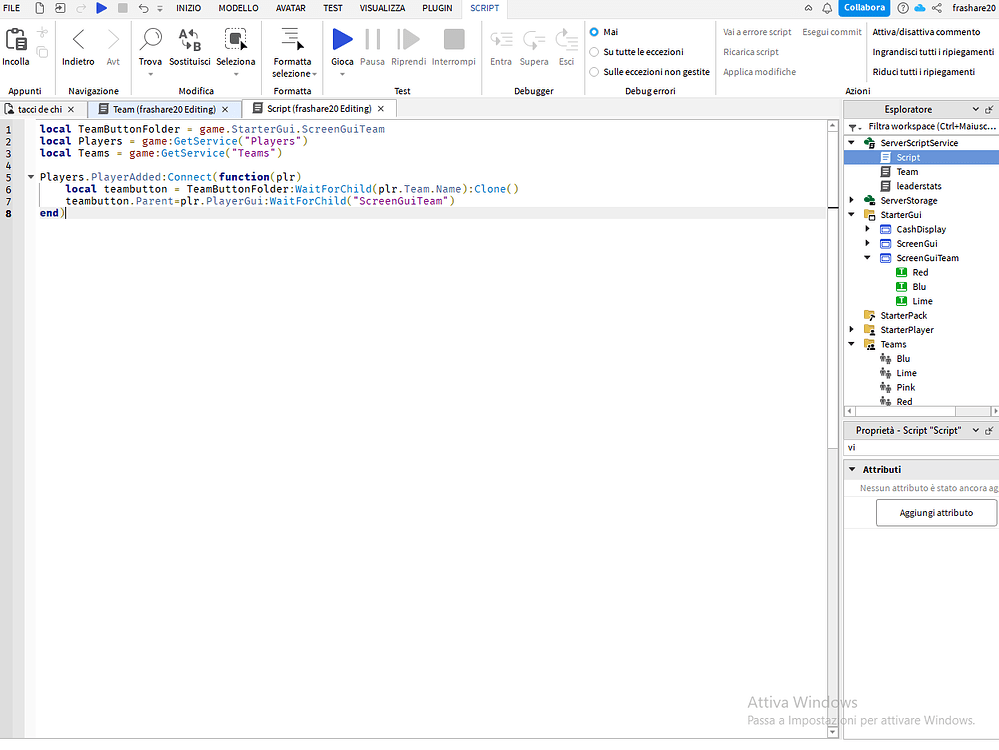The width and height of the screenshot is (999, 750).
Task: Switch to the PLUGIN ribbon tab
Action: coord(437,8)
